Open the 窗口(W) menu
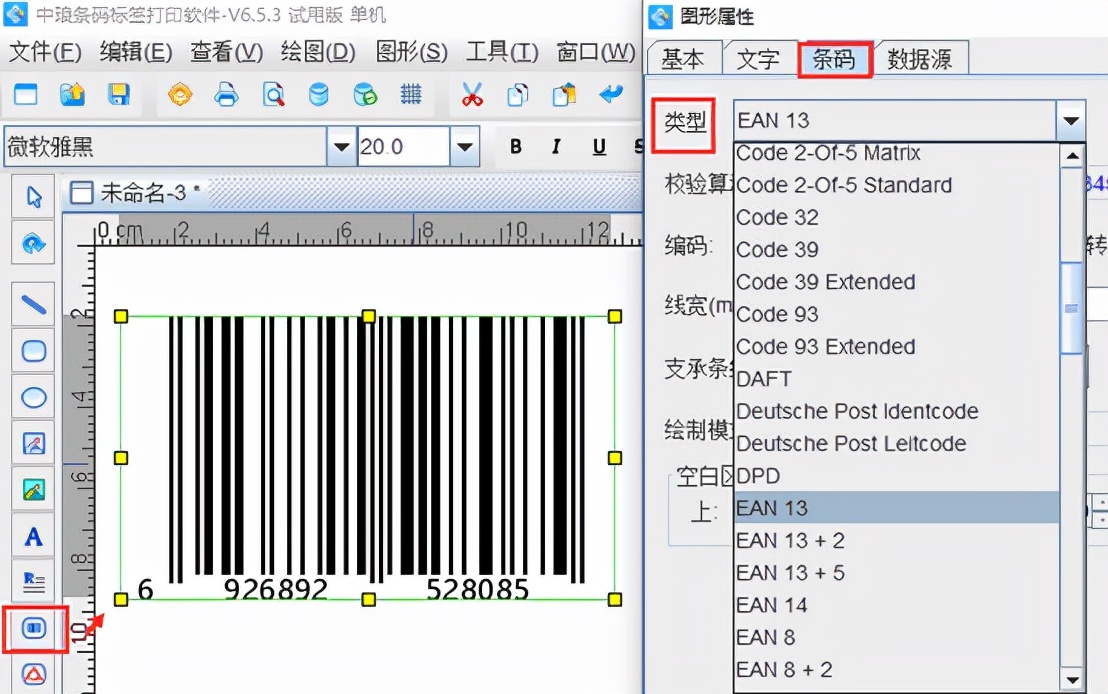Screen dimensions: 1108x694 pos(596,52)
